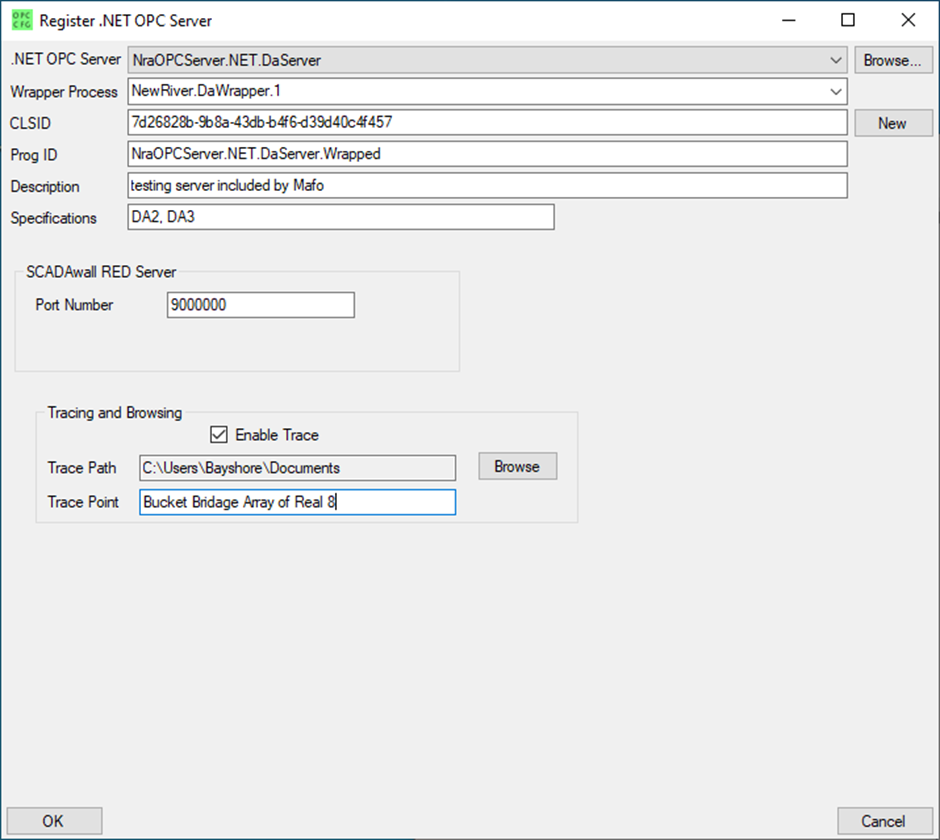Click the Port Number label
The height and width of the screenshot is (840, 940).
[74, 305]
